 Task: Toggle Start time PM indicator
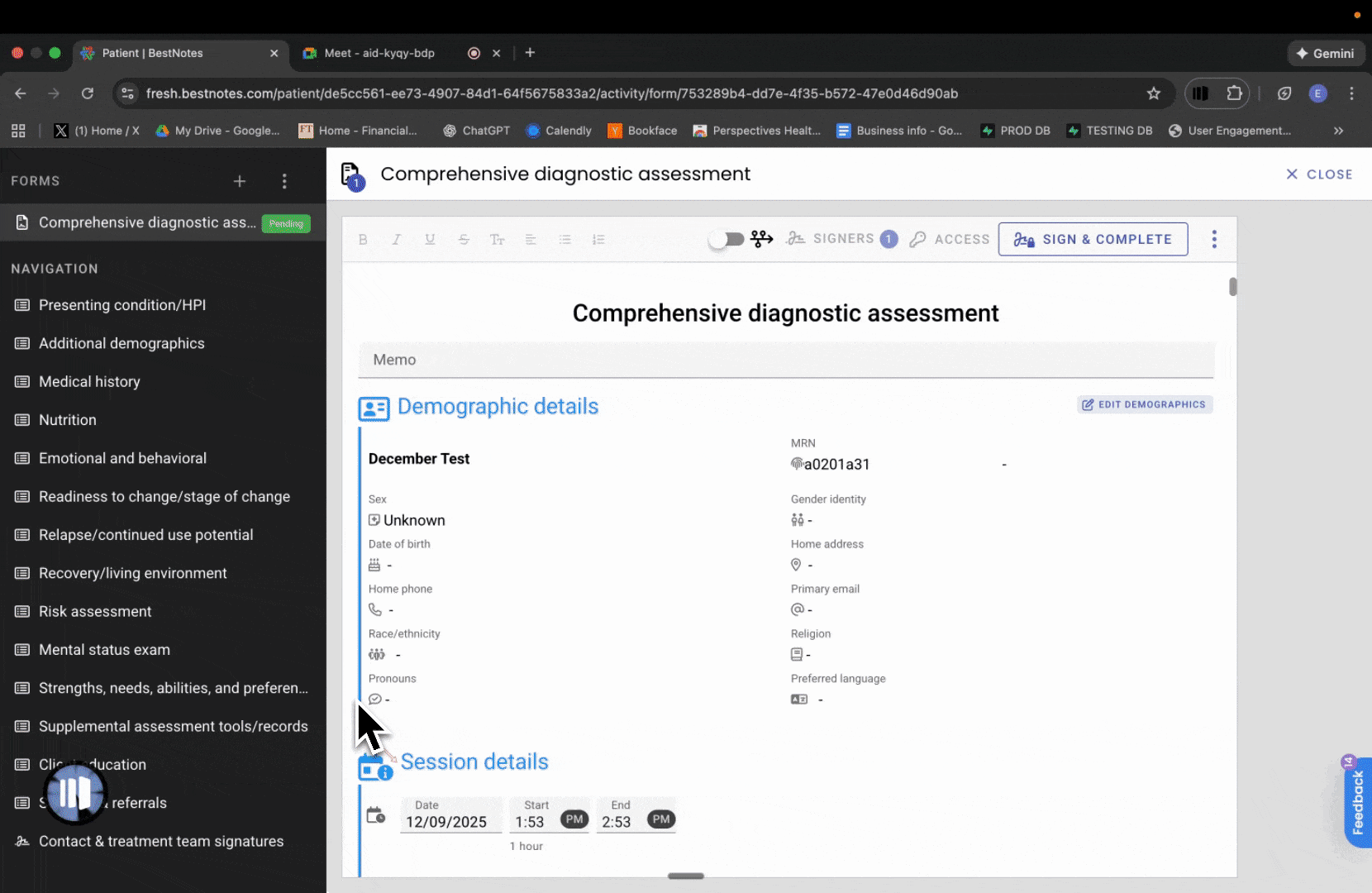[574, 819]
